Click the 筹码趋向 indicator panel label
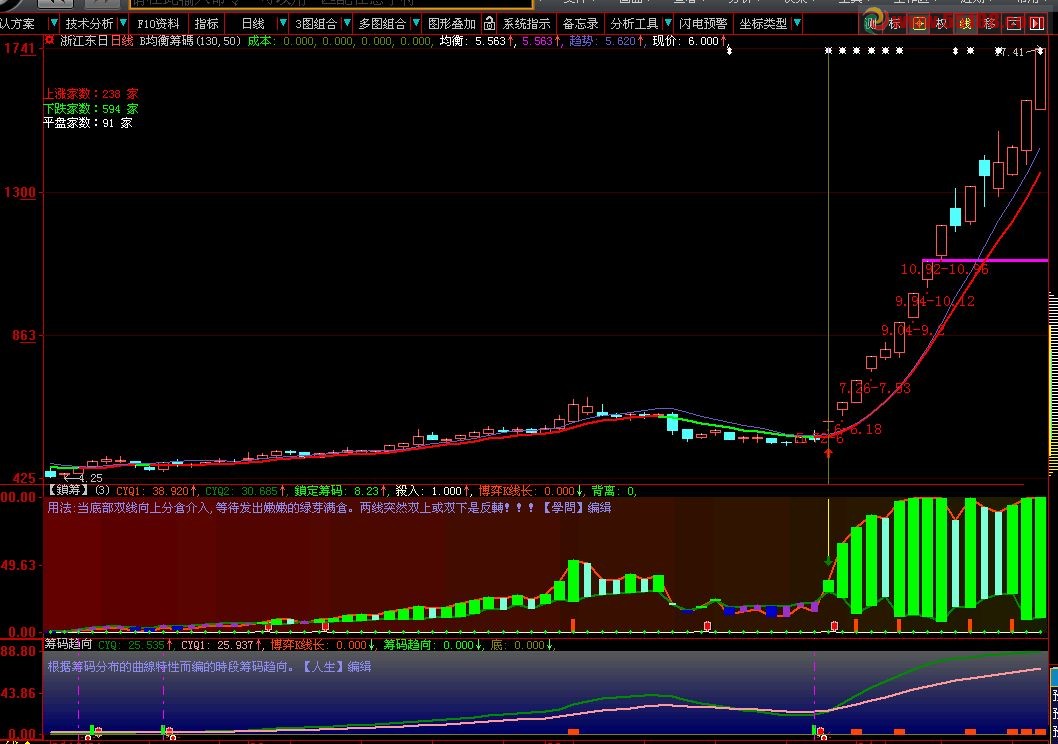 (x=68, y=644)
